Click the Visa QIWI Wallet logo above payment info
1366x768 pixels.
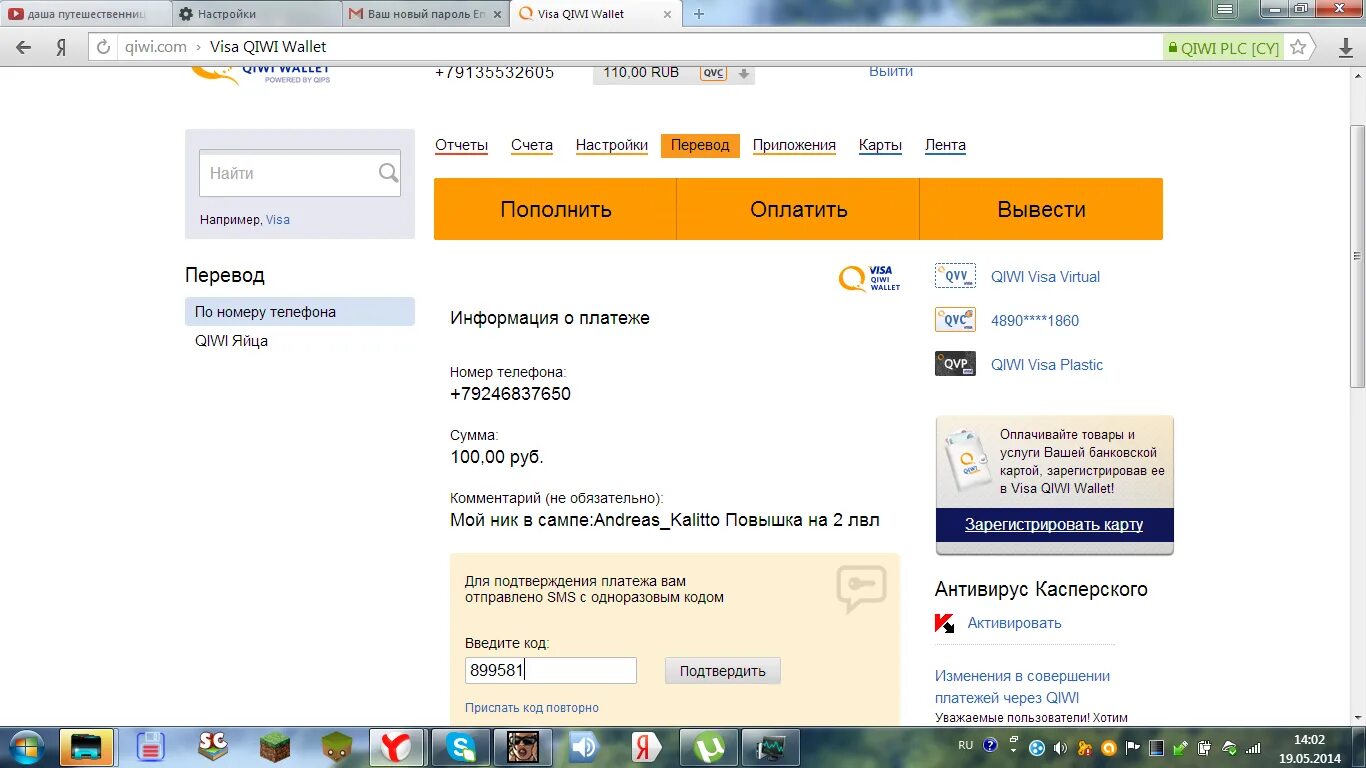(869, 278)
